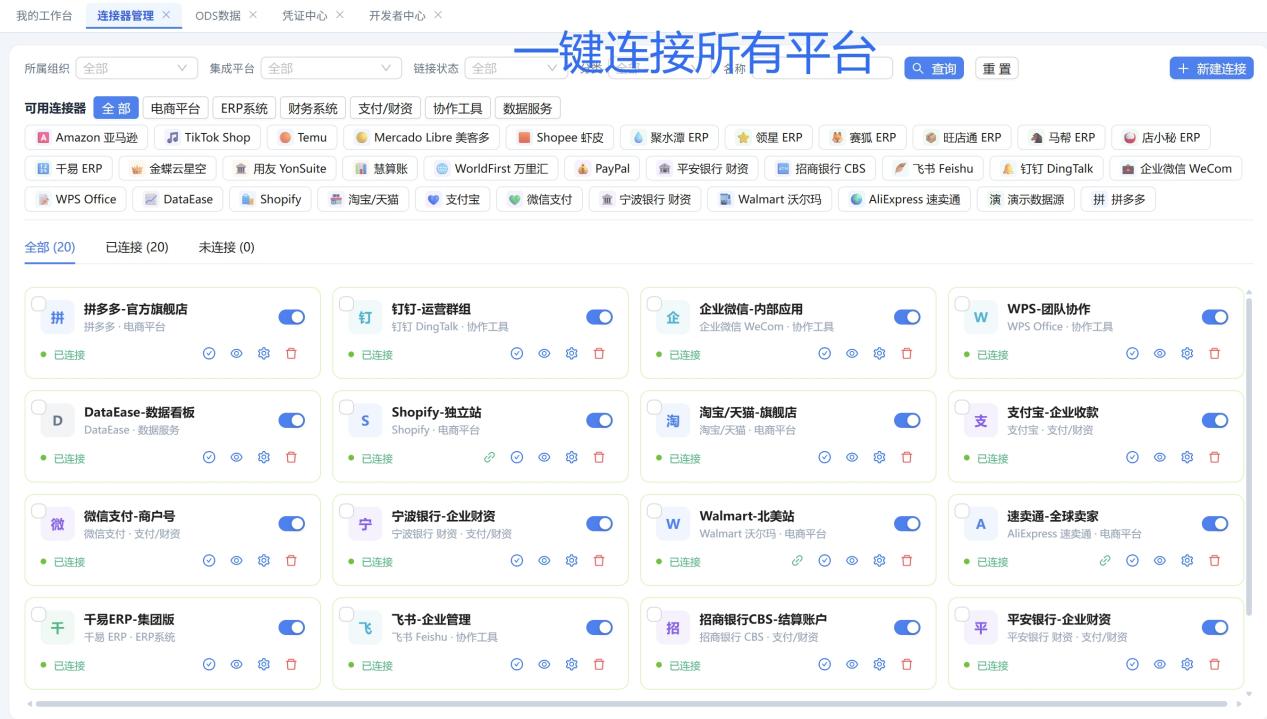
Task: Filter connectors by 支付/财资 category
Action: pyautogui.click(x=387, y=108)
